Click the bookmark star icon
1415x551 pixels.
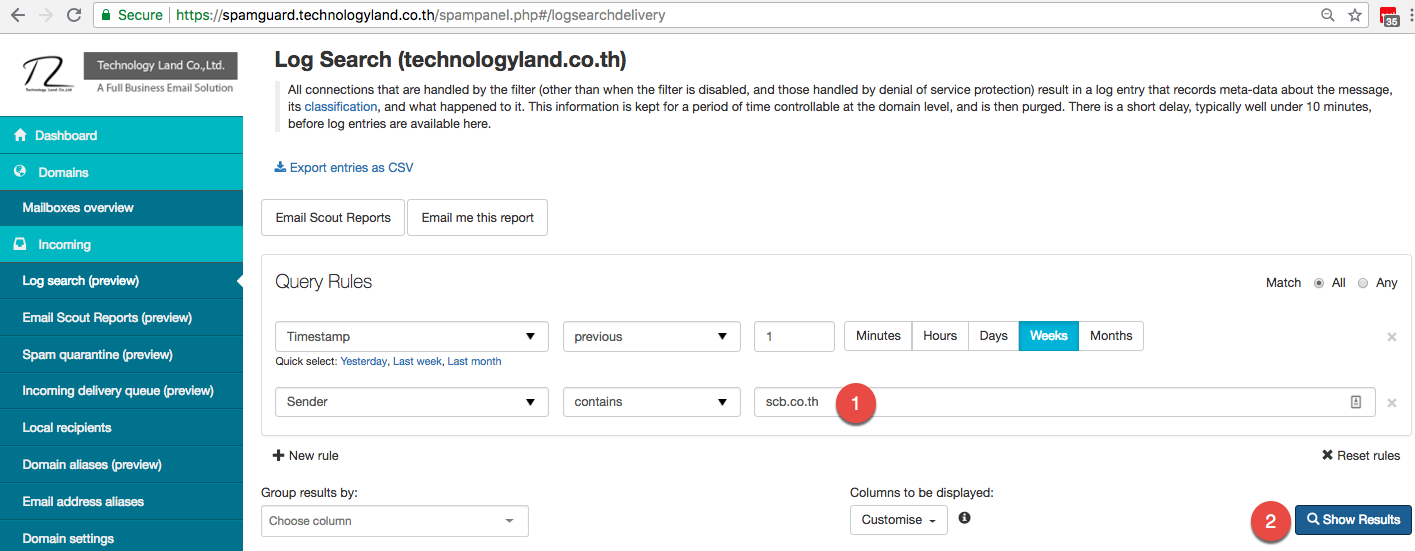point(1355,15)
